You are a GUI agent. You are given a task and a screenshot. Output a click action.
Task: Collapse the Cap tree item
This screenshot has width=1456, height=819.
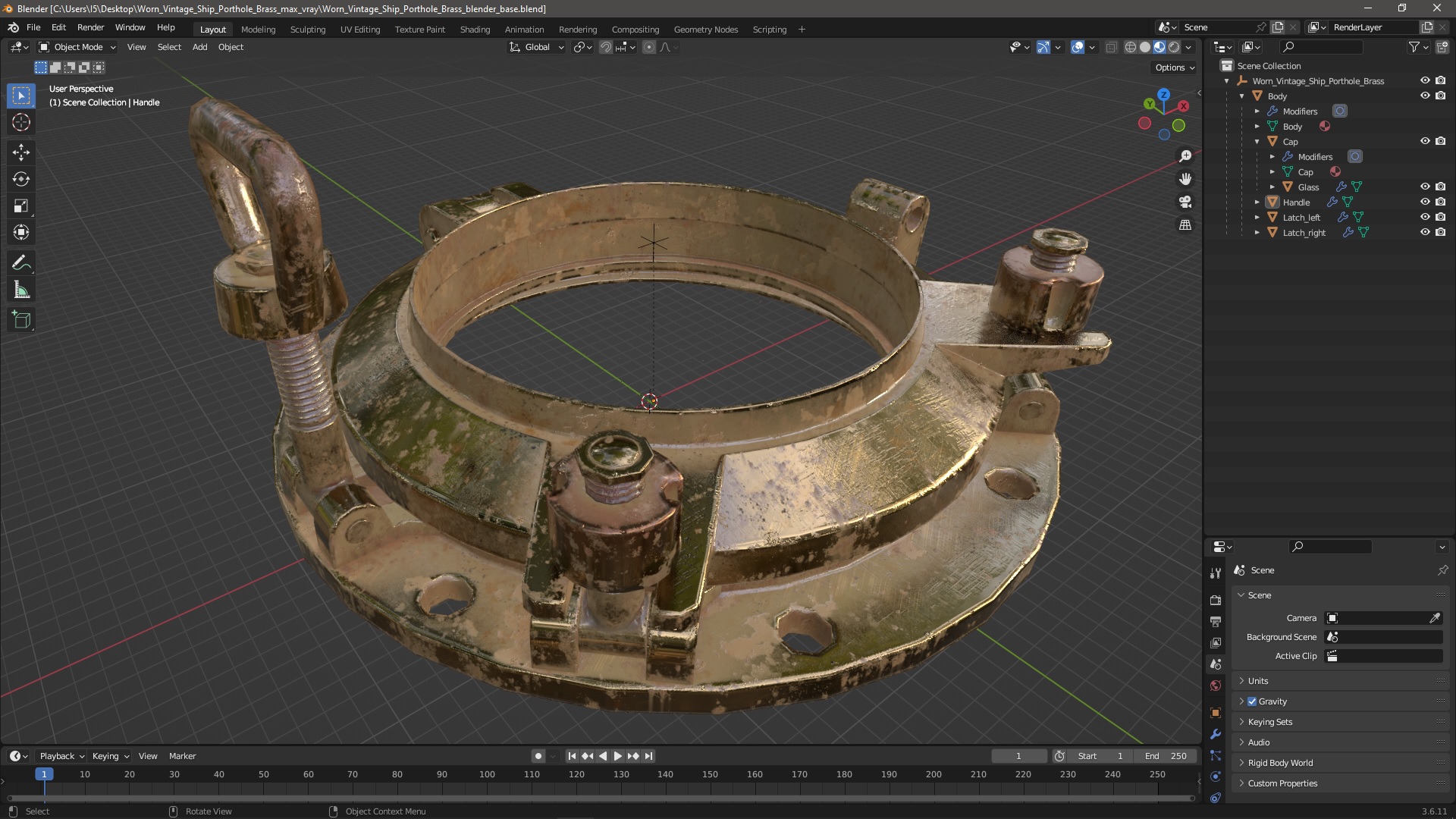(1257, 142)
